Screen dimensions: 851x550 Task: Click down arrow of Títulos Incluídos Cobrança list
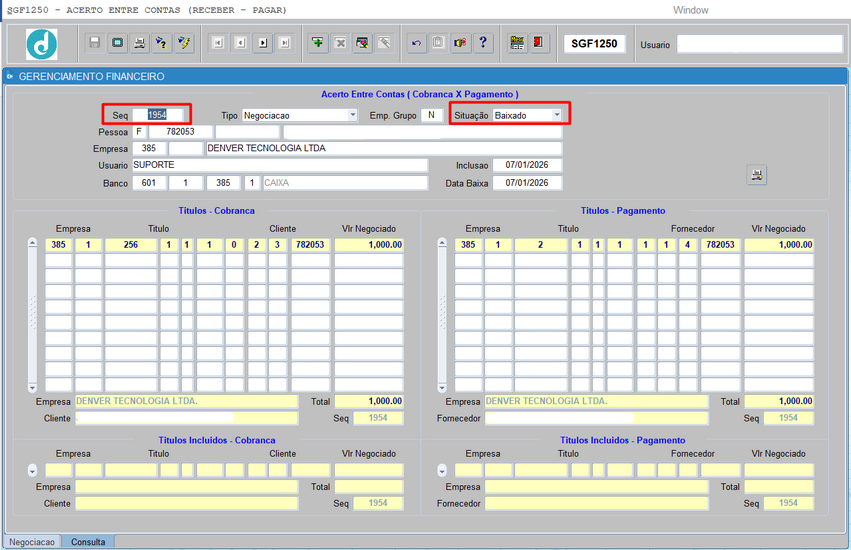pyautogui.click(x=32, y=470)
